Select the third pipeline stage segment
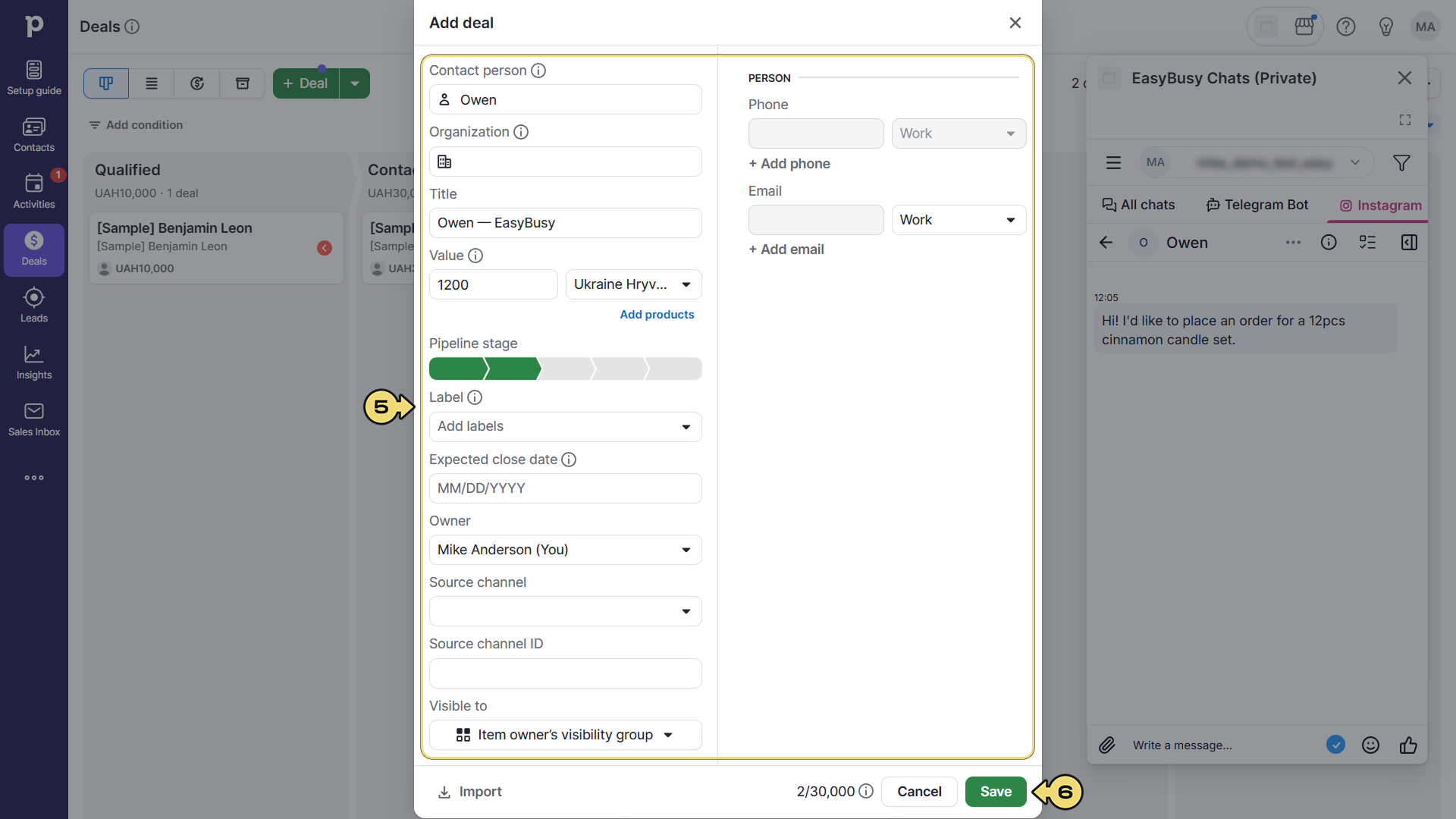Screen dimensions: 1456x819 click(x=567, y=369)
